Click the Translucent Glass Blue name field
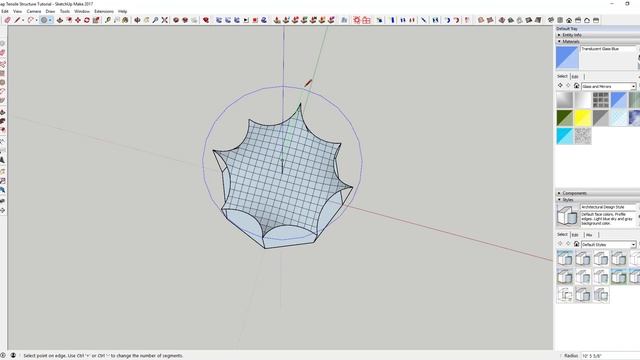This screenshot has width=640, height=360. pyautogui.click(x=608, y=49)
